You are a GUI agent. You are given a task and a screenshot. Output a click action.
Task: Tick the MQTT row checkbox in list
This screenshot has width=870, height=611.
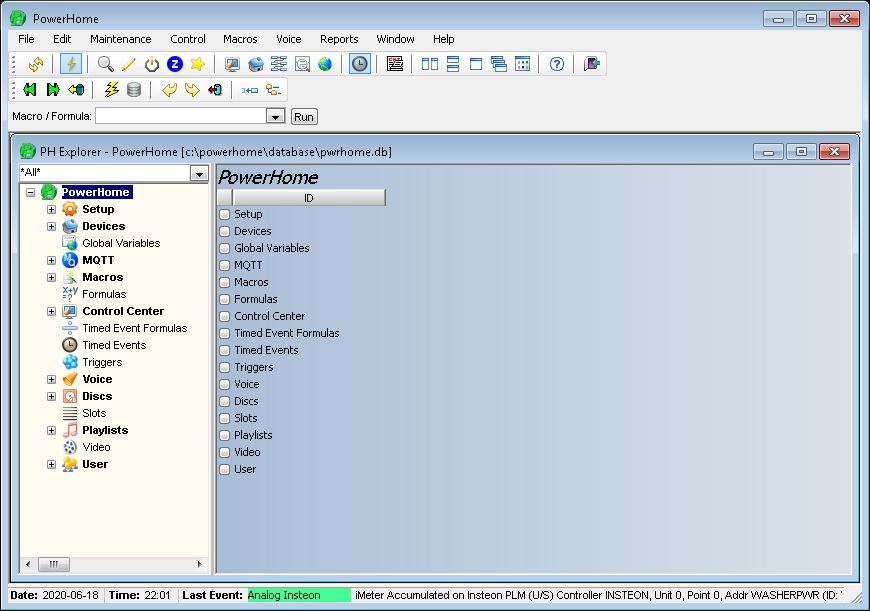pos(225,266)
